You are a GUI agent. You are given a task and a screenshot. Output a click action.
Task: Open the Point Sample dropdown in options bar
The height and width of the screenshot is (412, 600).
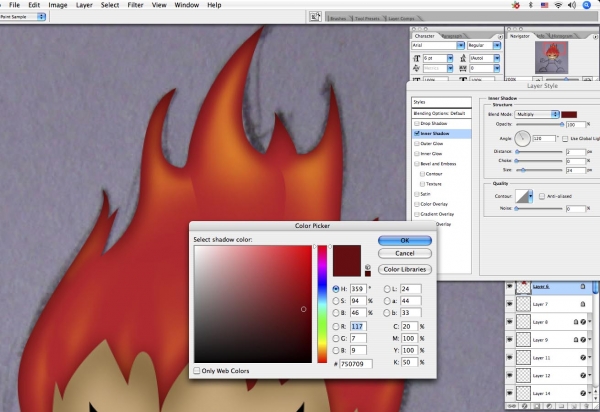(23, 17)
